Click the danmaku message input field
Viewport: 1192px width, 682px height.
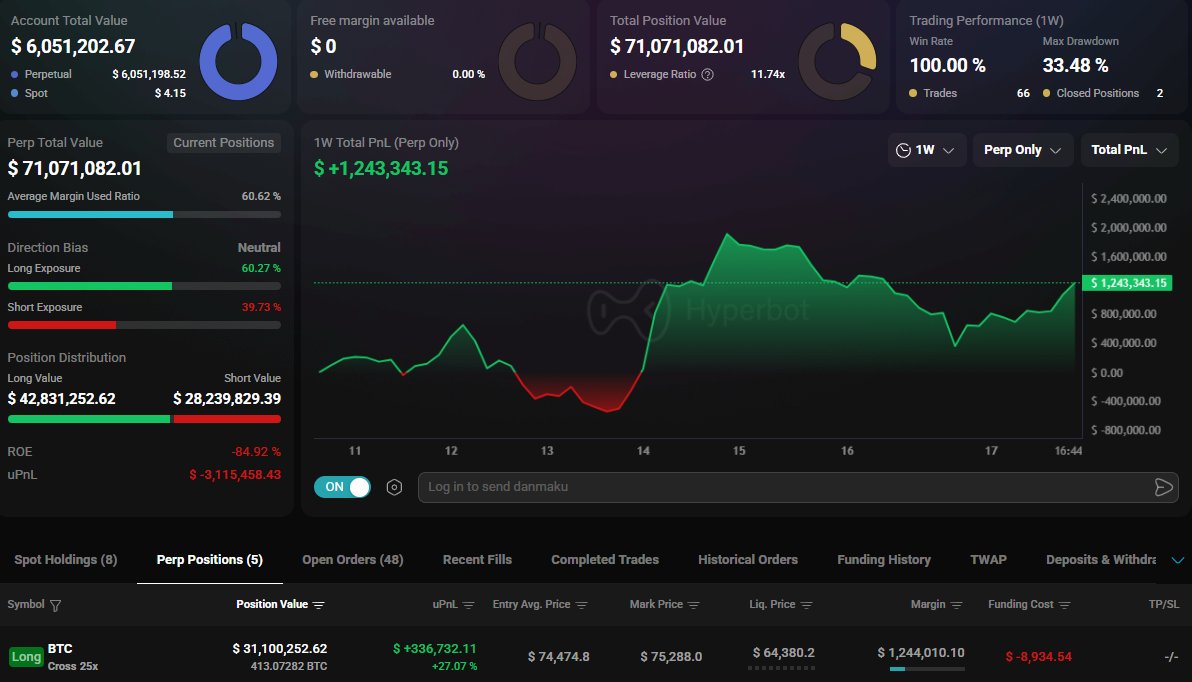click(780, 487)
